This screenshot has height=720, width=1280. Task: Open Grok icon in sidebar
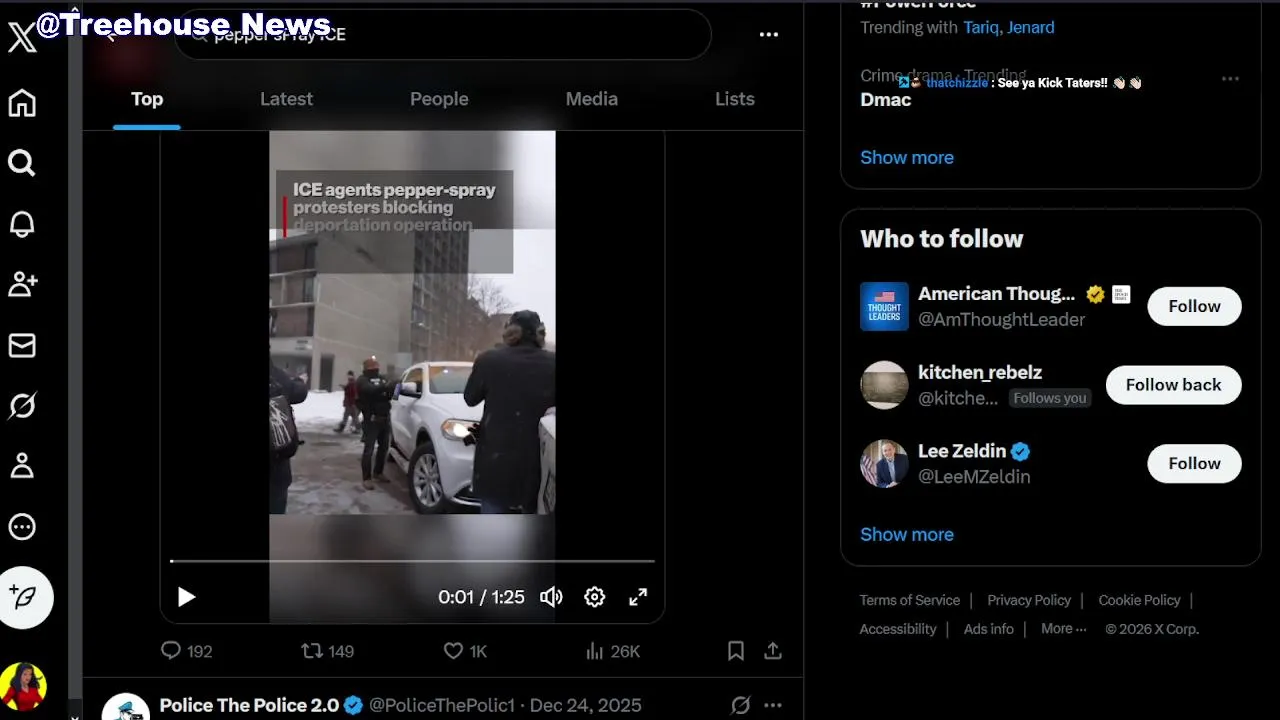22,405
